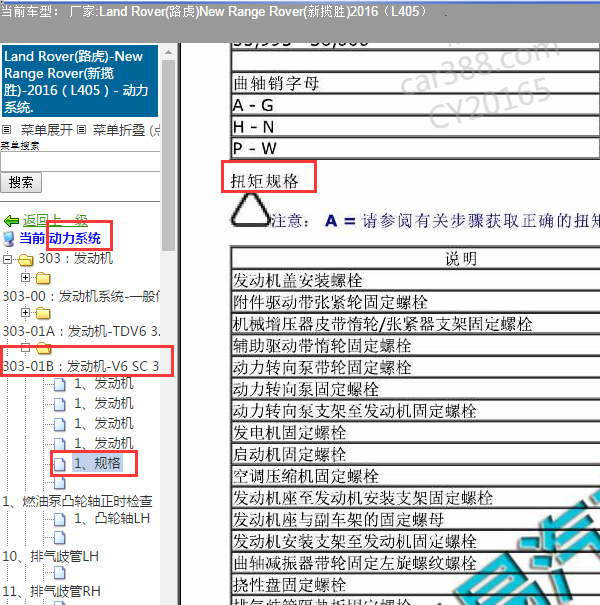
Task: Click the 附件驱动带张紧轮固定螺栓 row
Action: pyautogui.click(x=415, y=302)
